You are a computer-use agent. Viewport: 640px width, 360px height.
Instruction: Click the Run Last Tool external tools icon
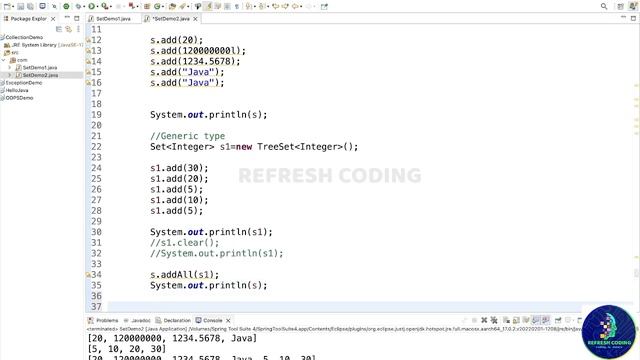[104, 6]
